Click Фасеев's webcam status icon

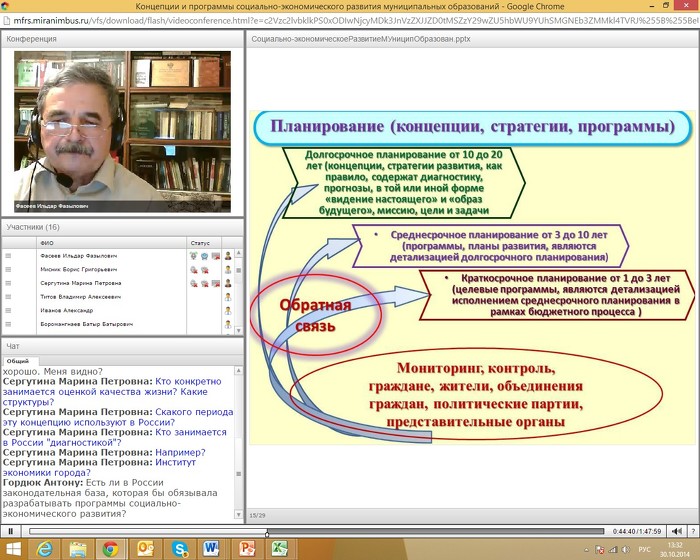[x=204, y=256]
